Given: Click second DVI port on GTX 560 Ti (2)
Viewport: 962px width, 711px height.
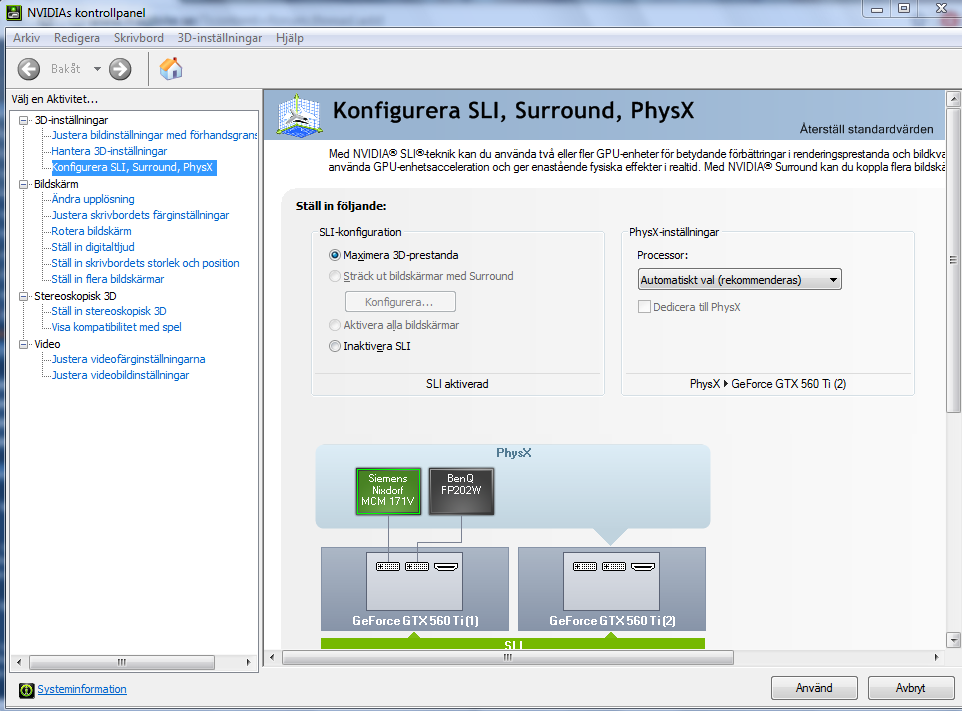Looking at the screenshot, I should 614,566.
